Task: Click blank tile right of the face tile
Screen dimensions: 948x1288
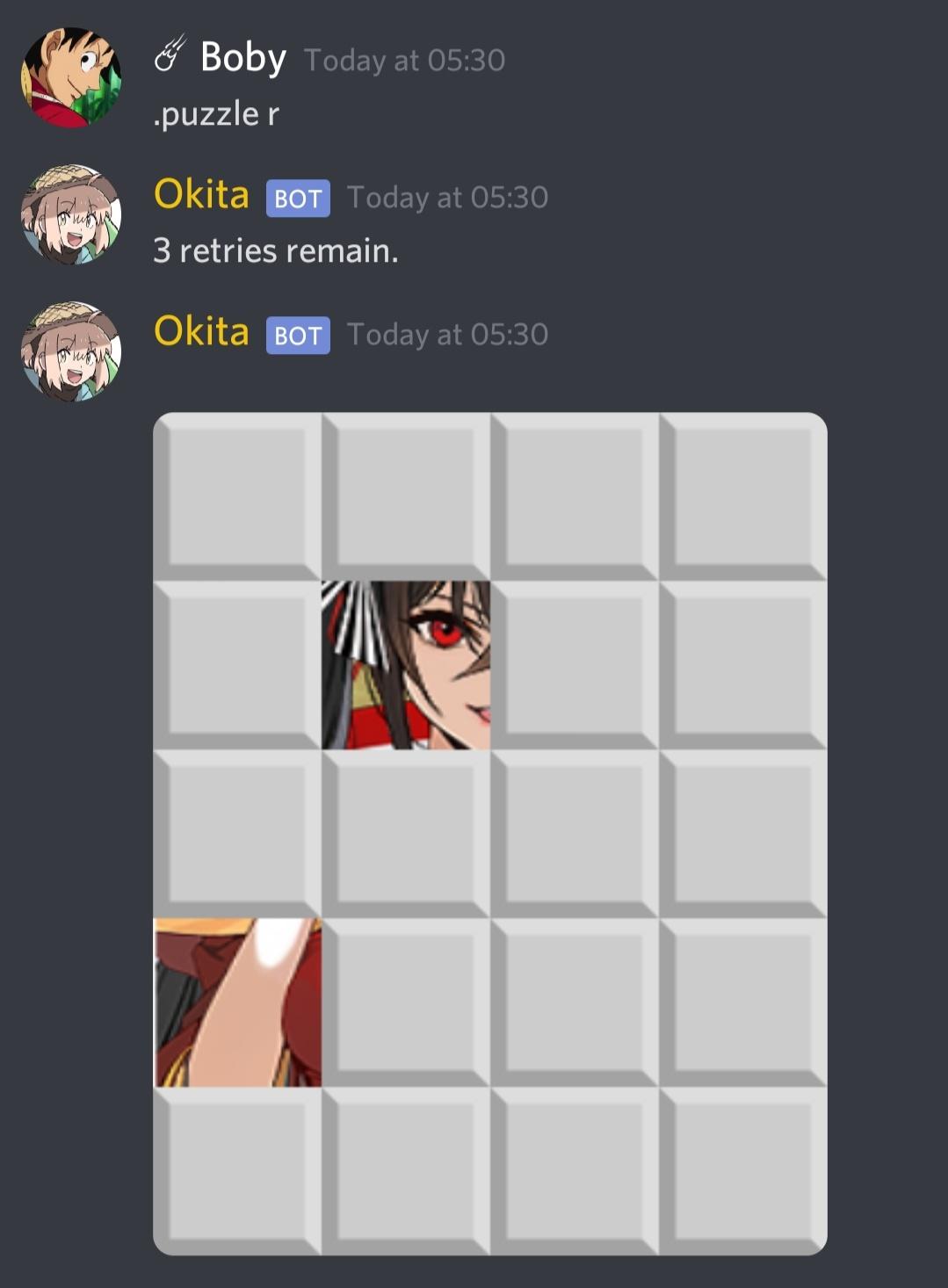Action: (575, 665)
